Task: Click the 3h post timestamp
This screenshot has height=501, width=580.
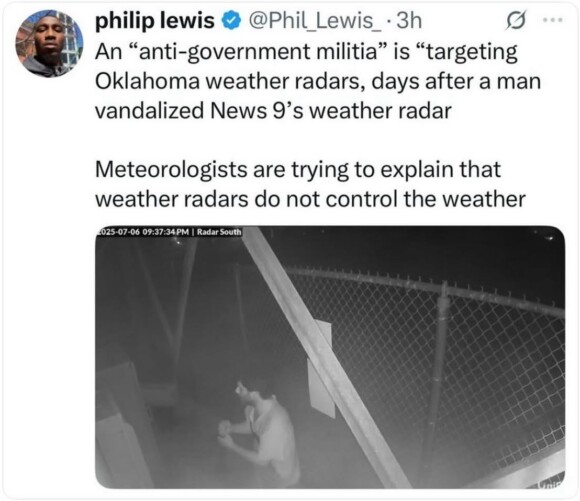Action: pos(409,20)
